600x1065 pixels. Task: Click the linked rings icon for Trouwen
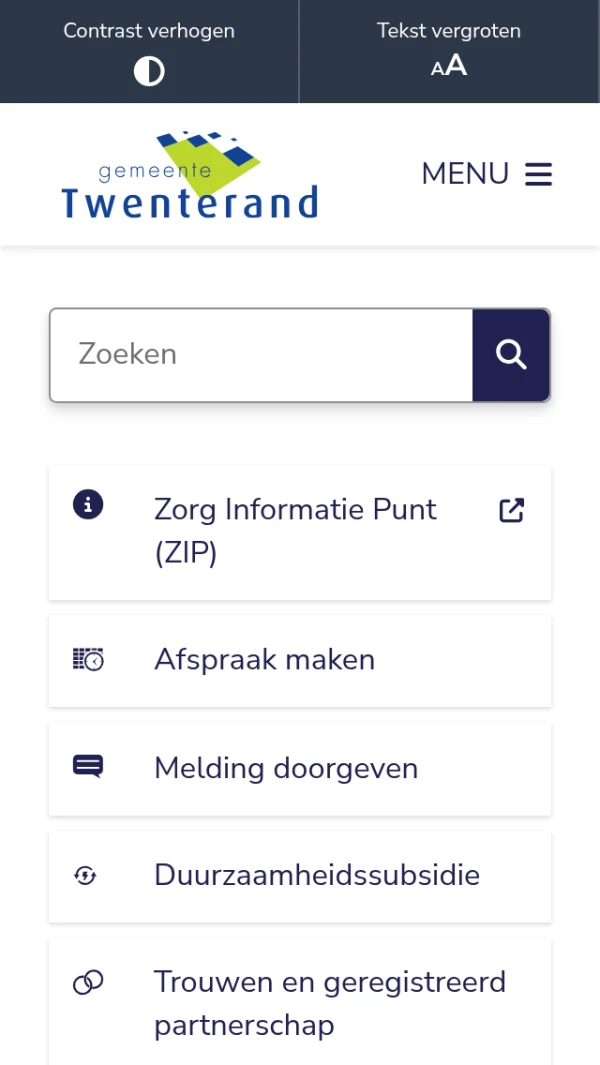pyautogui.click(x=88, y=983)
